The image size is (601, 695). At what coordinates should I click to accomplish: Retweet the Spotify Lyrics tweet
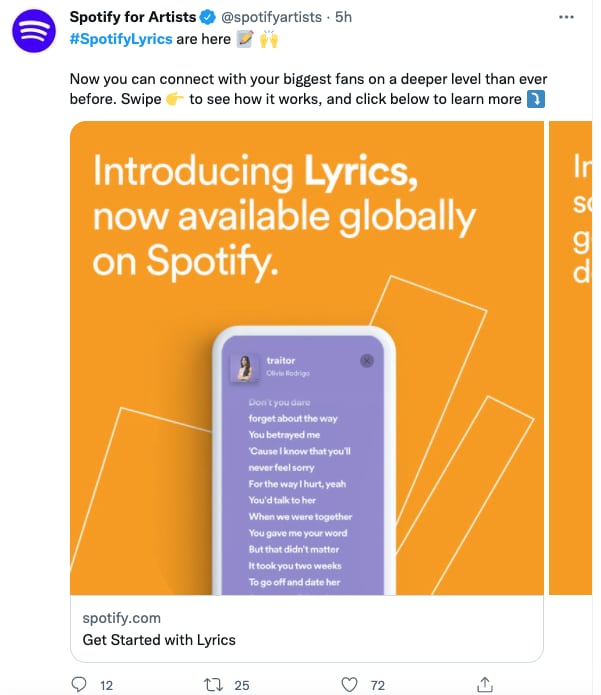coord(212,684)
